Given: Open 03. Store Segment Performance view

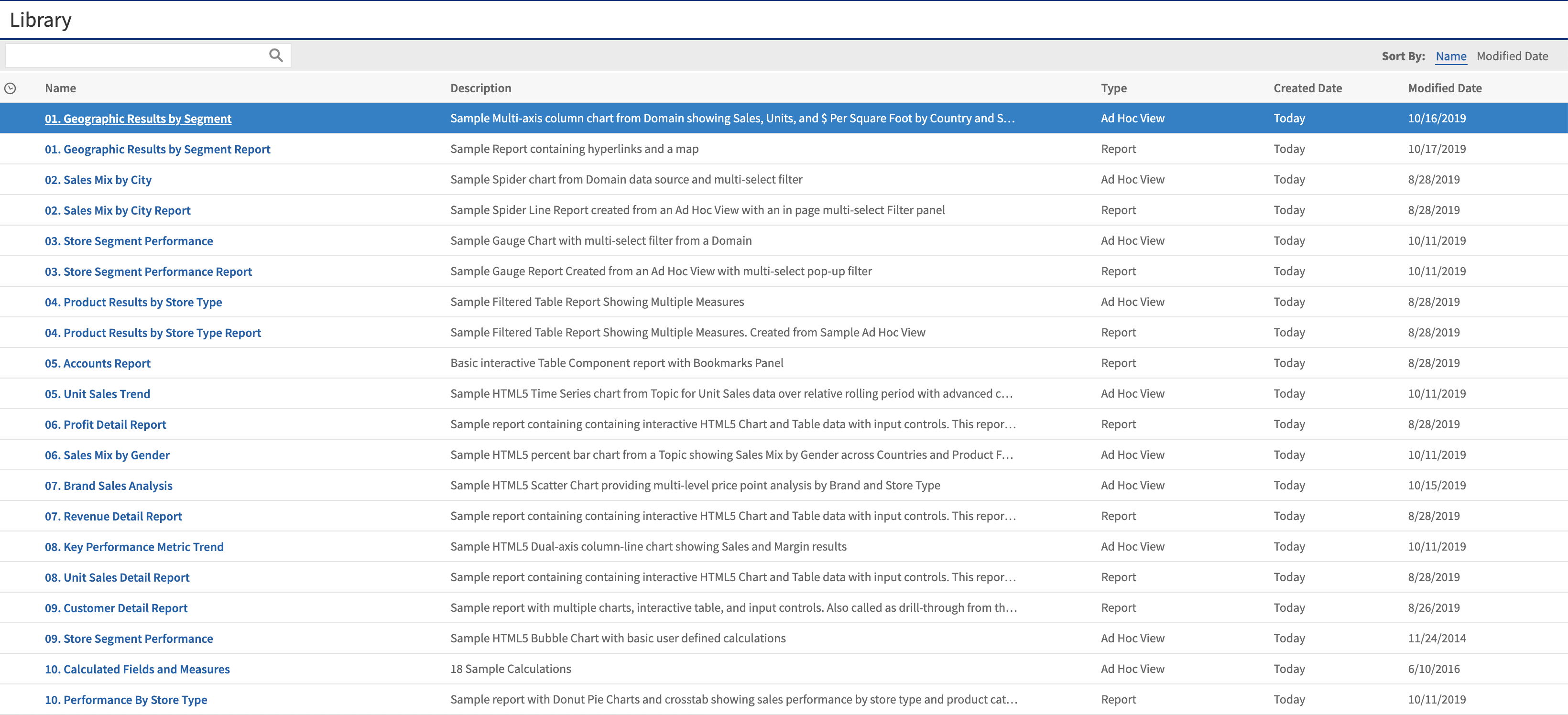Looking at the screenshot, I should coord(129,241).
